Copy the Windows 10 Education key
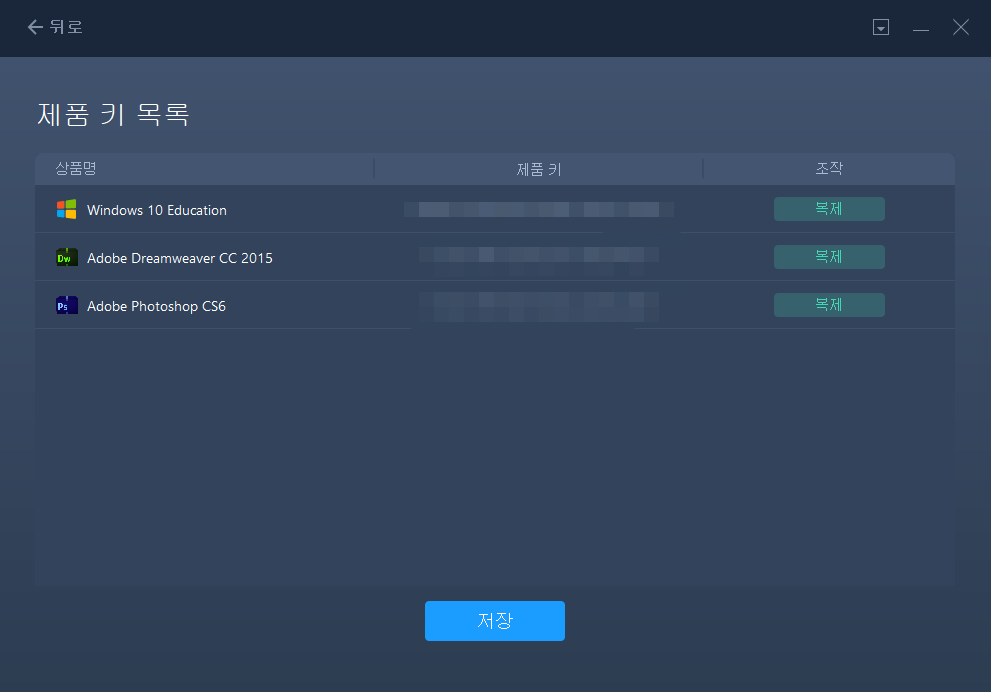 coord(829,209)
